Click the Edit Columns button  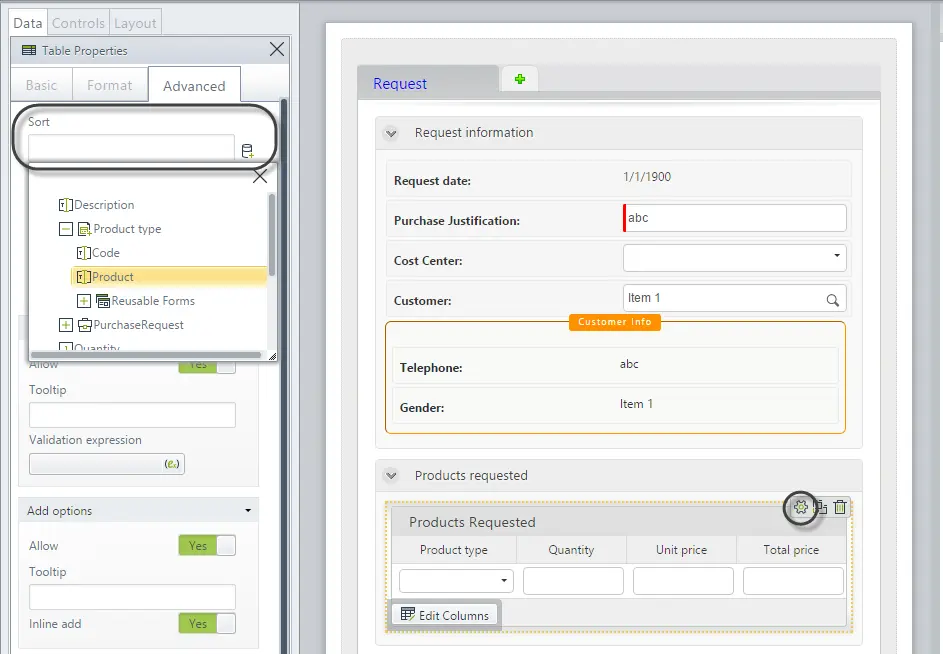pyautogui.click(x=445, y=615)
